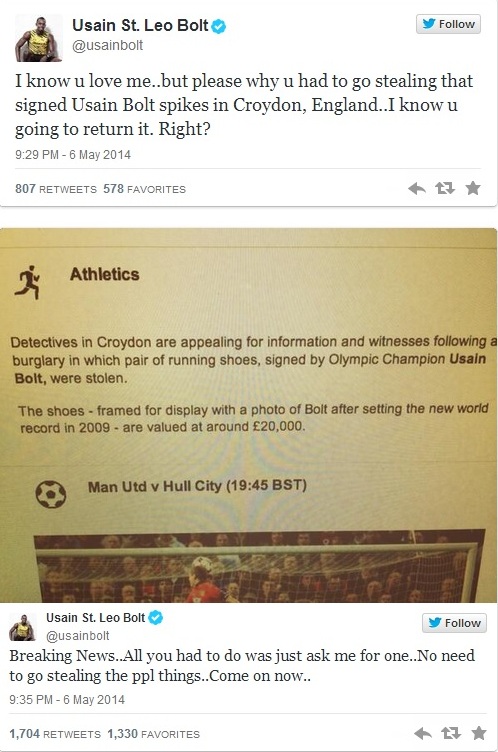Open the top Usain St. Leo Bolt profile name
Image resolution: width=498 pixels, height=752 pixels.
140,25
